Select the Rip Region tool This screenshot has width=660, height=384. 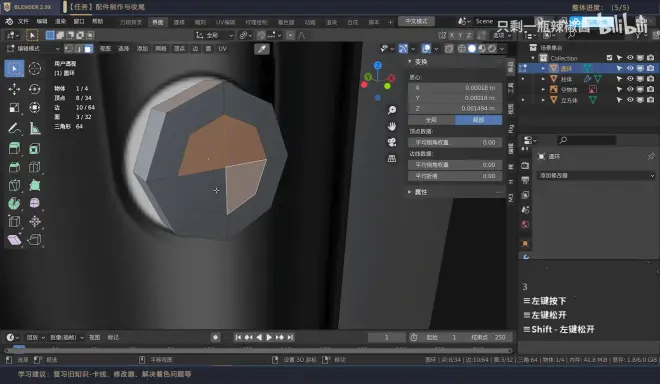[35, 240]
